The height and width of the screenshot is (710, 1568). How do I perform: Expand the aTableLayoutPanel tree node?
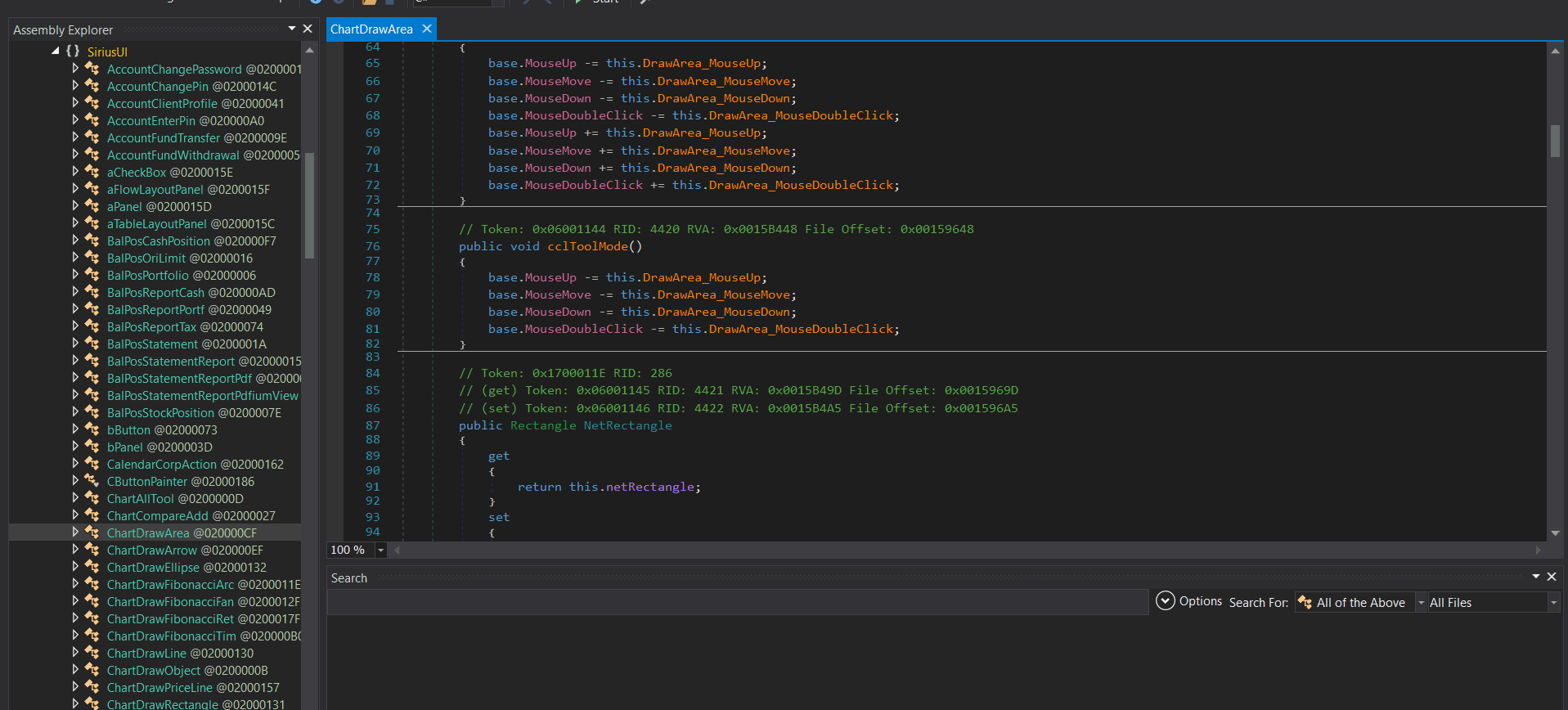click(x=75, y=222)
